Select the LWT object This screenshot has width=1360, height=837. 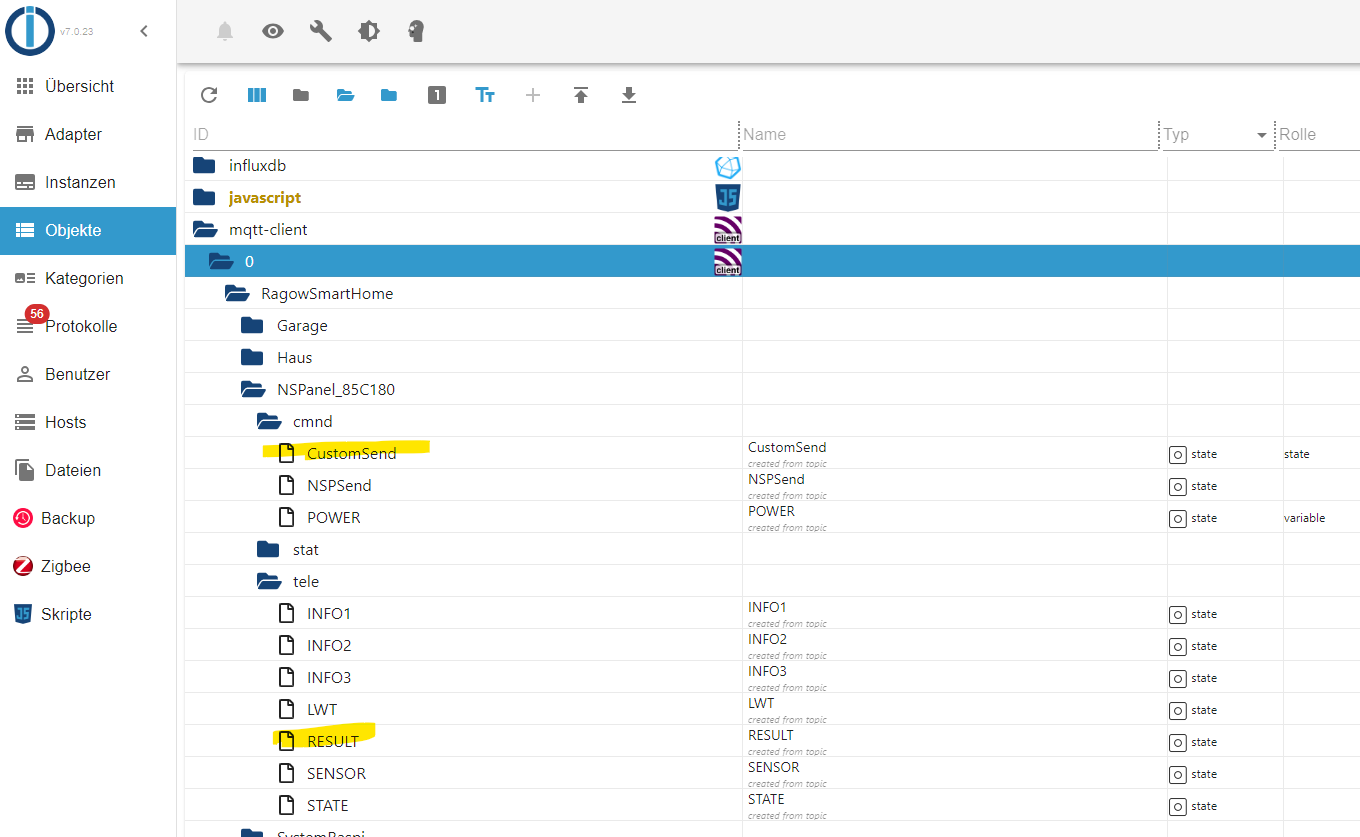click(x=322, y=709)
